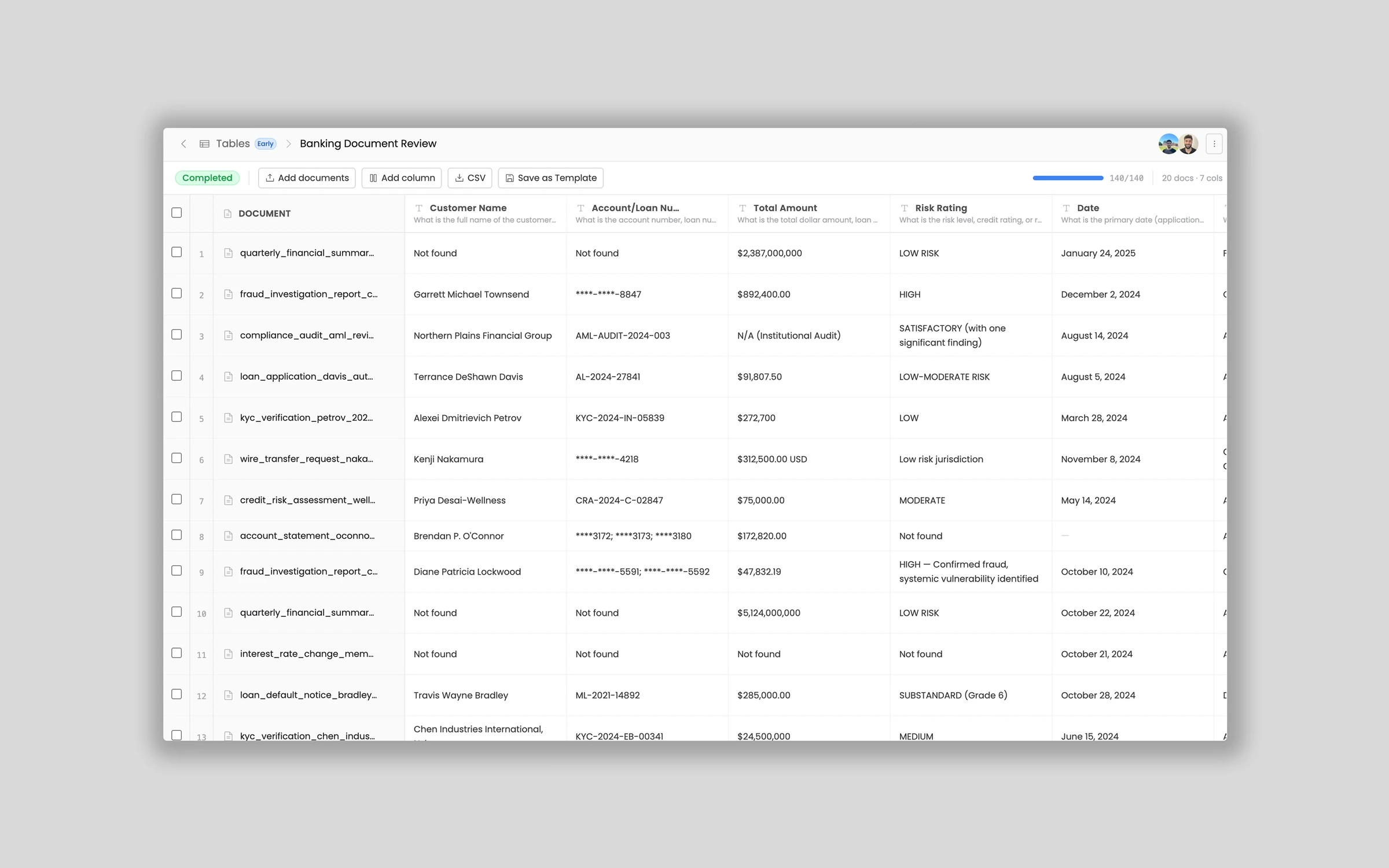1389x868 pixels.
Task: Select the checkbox for fraud_investigation_report row 2
Action: coord(177,293)
